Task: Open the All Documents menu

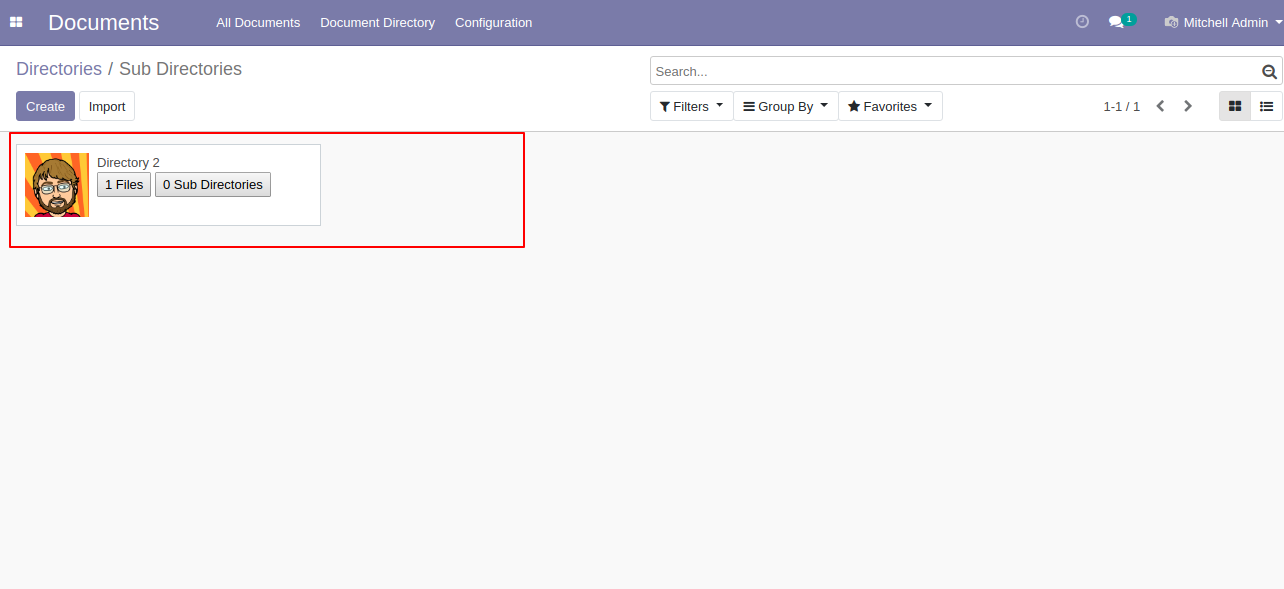Action: pyautogui.click(x=258, y=22)
